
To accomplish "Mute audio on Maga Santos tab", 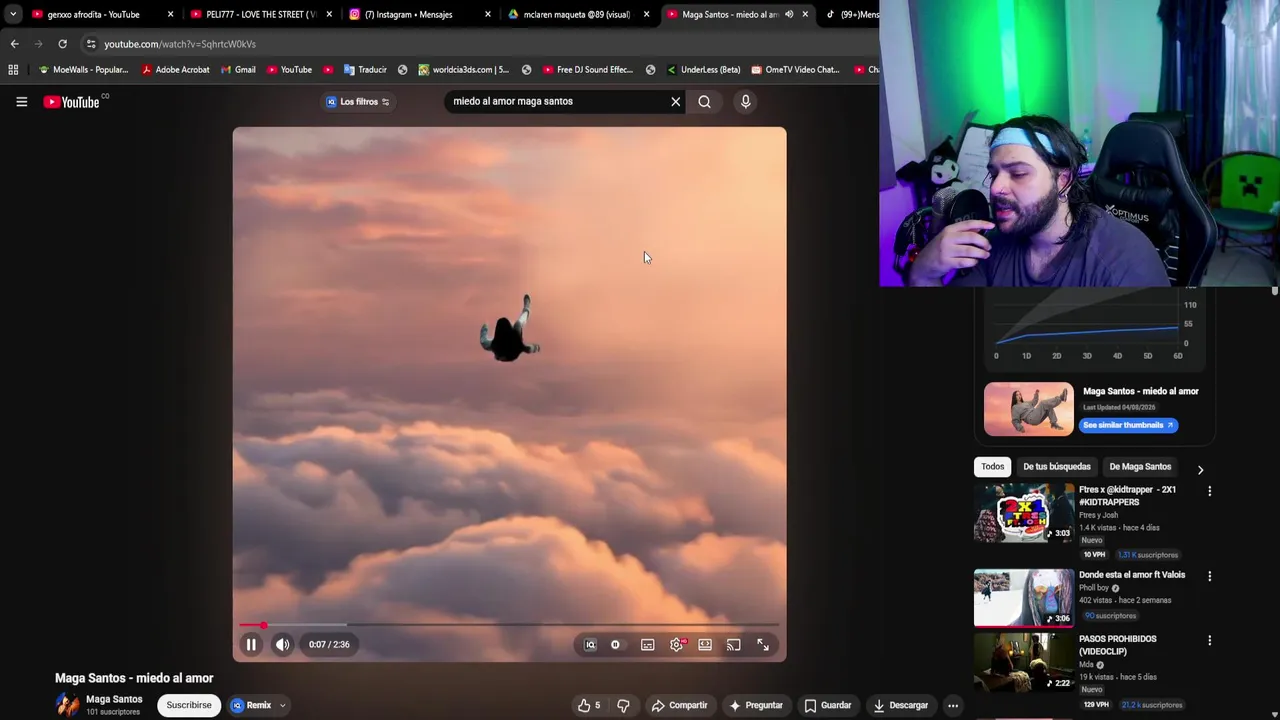I will click(x=789, y=14).
